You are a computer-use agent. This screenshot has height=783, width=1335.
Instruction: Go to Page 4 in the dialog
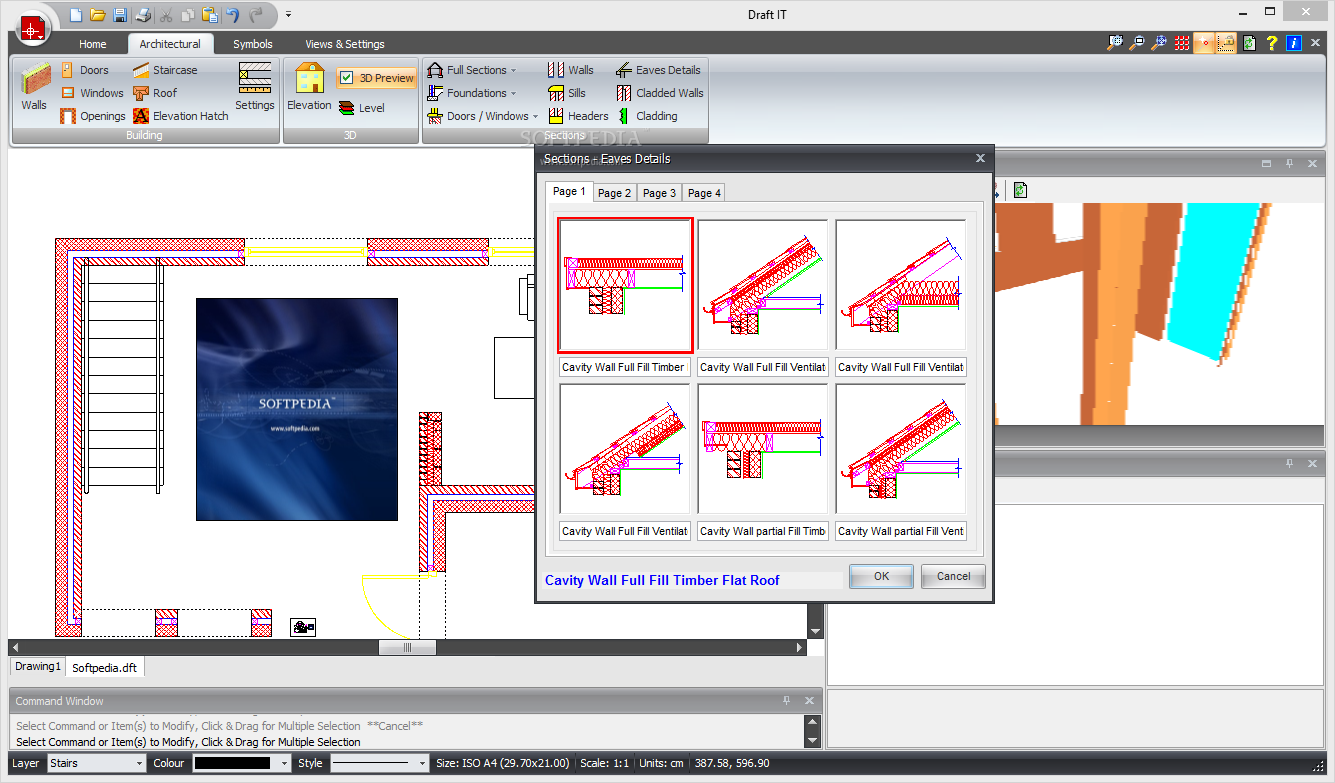tap(705, 193)
